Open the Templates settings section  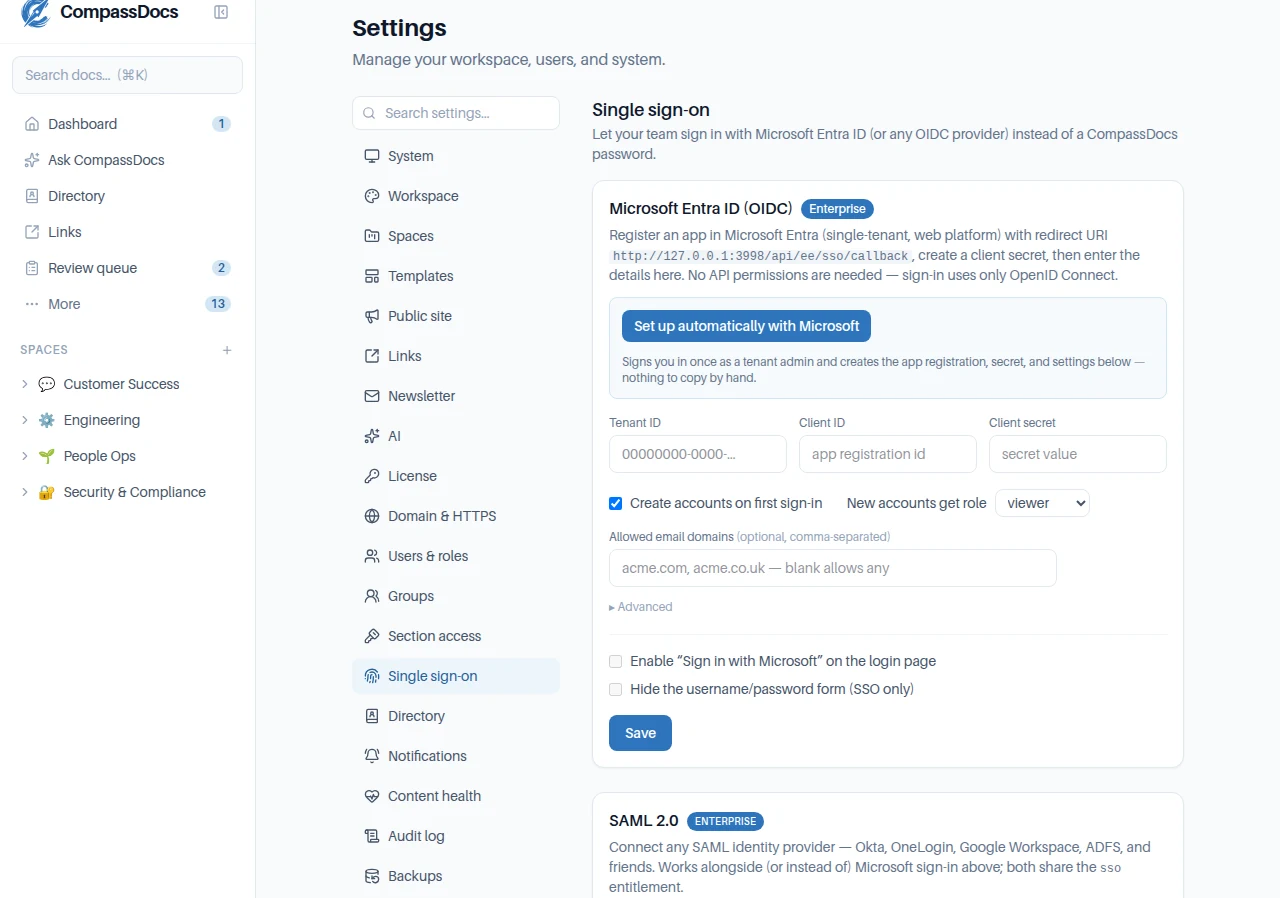click(456, 276)
